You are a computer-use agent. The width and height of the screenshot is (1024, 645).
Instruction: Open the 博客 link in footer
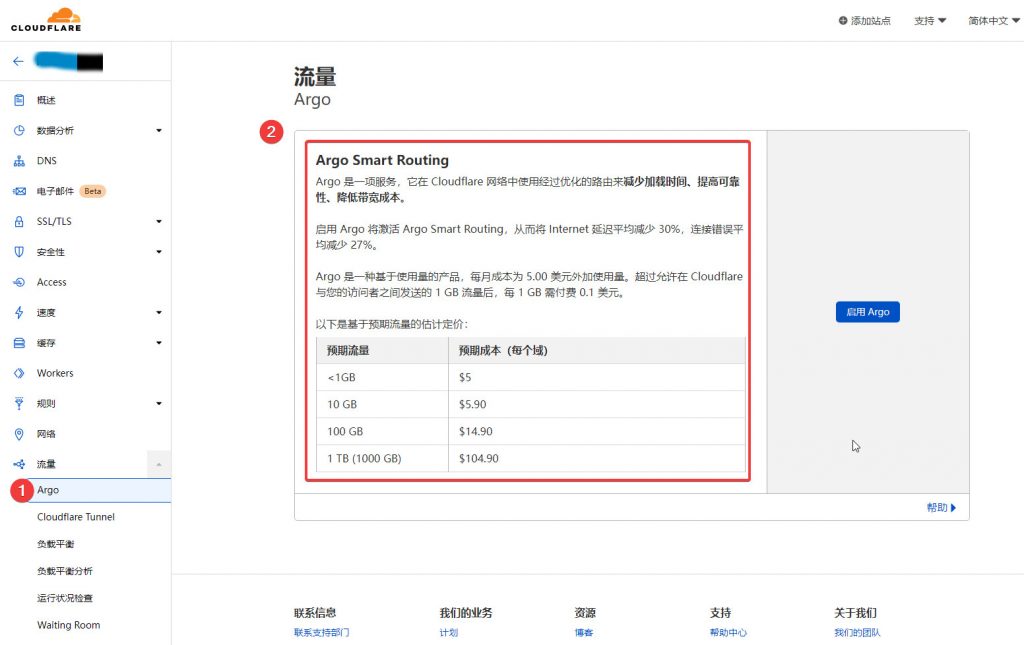[583, 632]
